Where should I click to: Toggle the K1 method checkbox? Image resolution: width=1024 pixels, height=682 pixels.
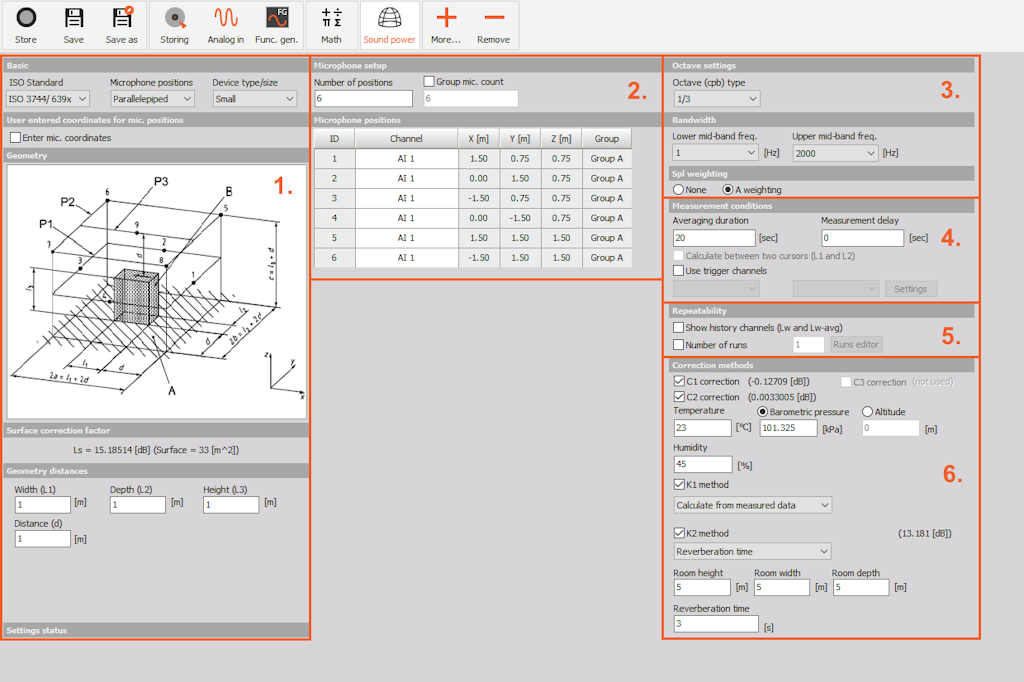pos(679,484)
